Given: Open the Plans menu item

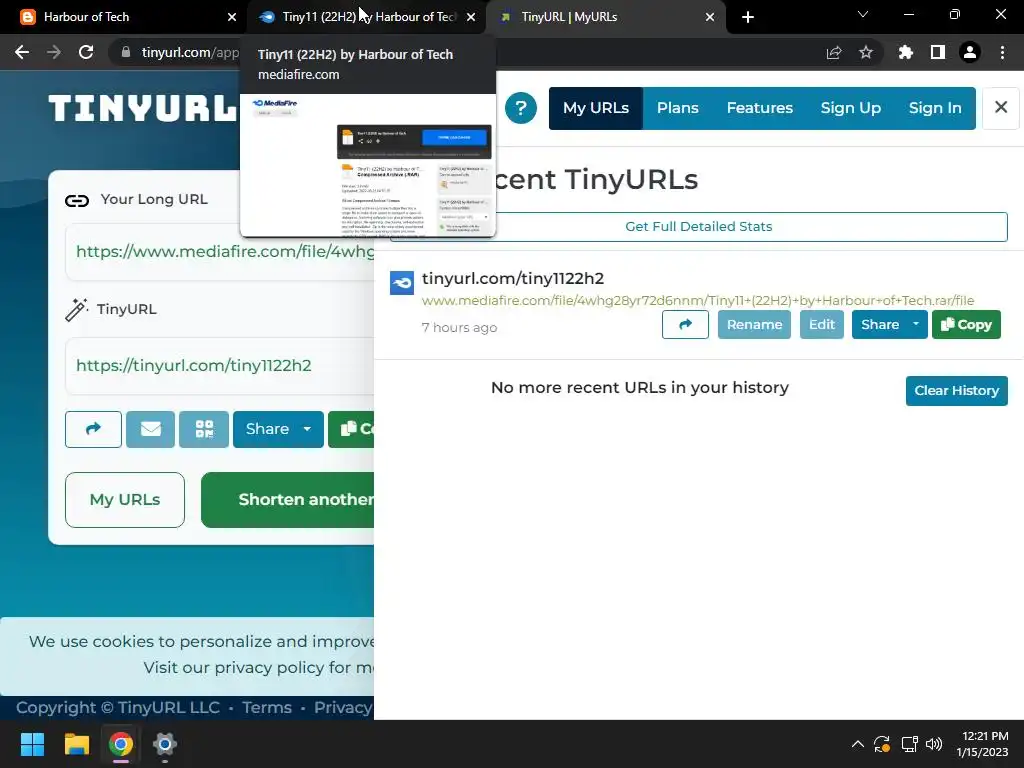Looking at the screenshot, I should click(x=677, y=108).
